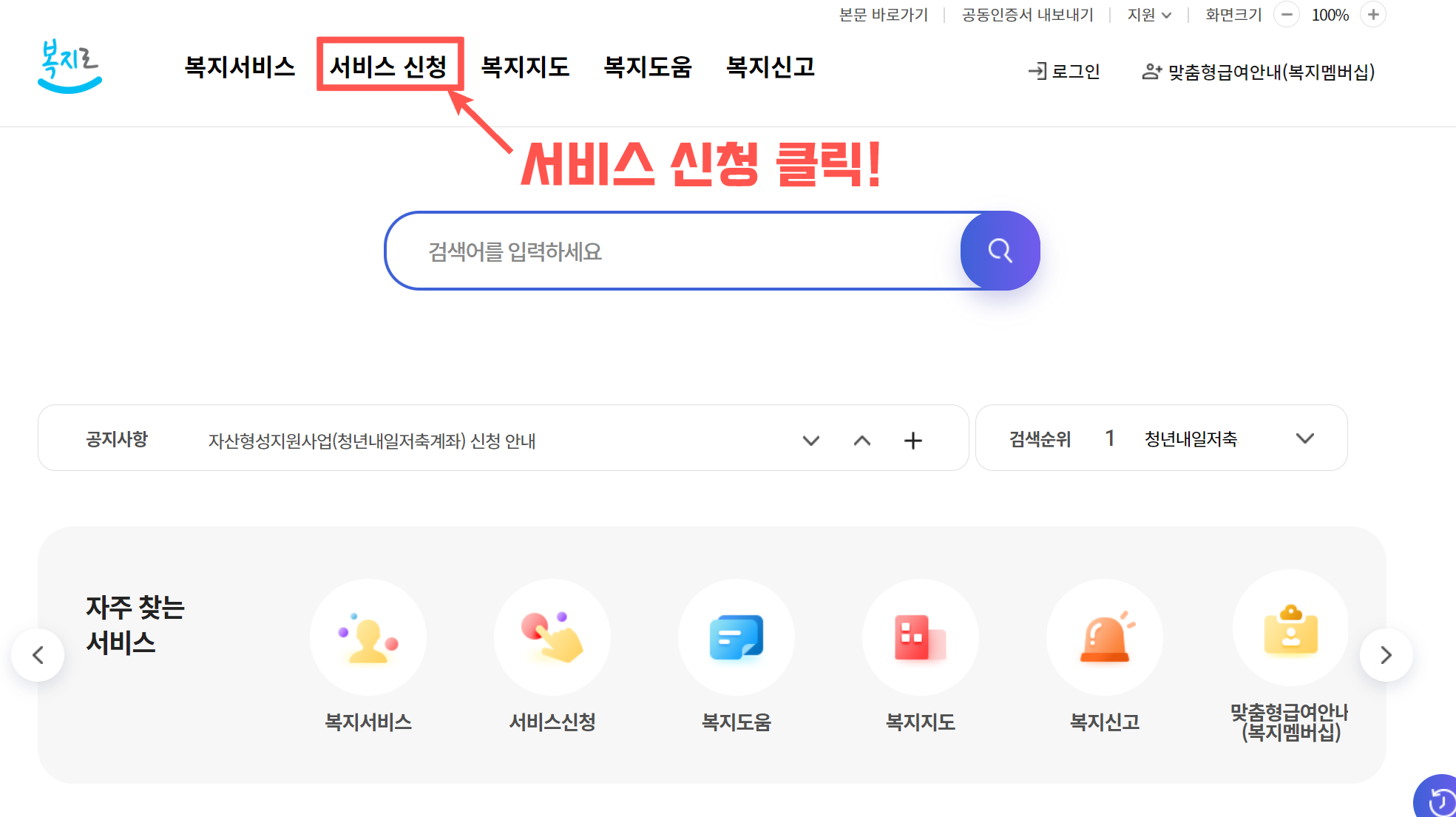Click the 복지지도 building icon
Image resolution: width=1456 pixels, height=817 pixels.
pyautogui.click(x=920, y=637)
